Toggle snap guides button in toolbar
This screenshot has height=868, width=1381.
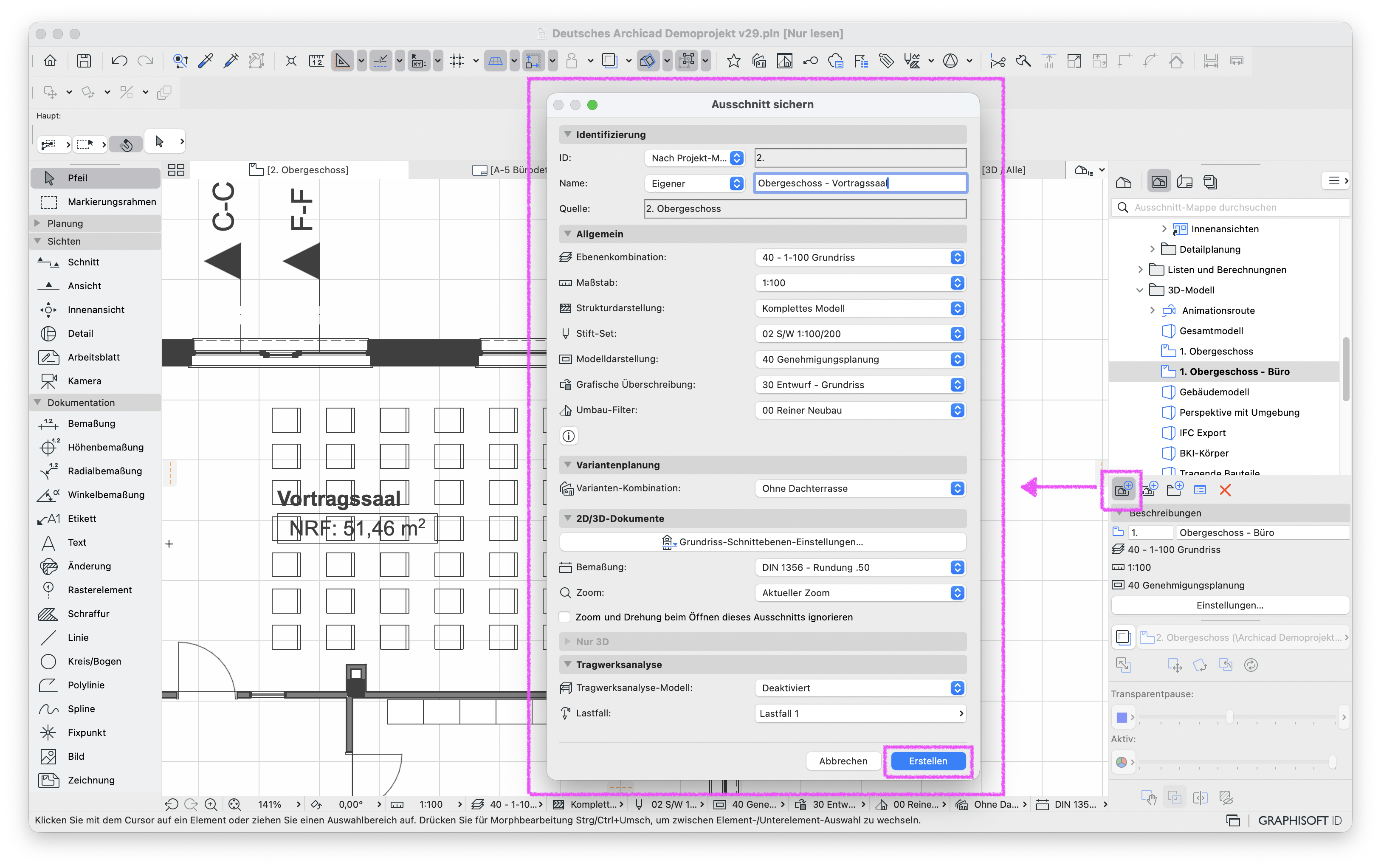pyautogui.click(x=380, y=60)
